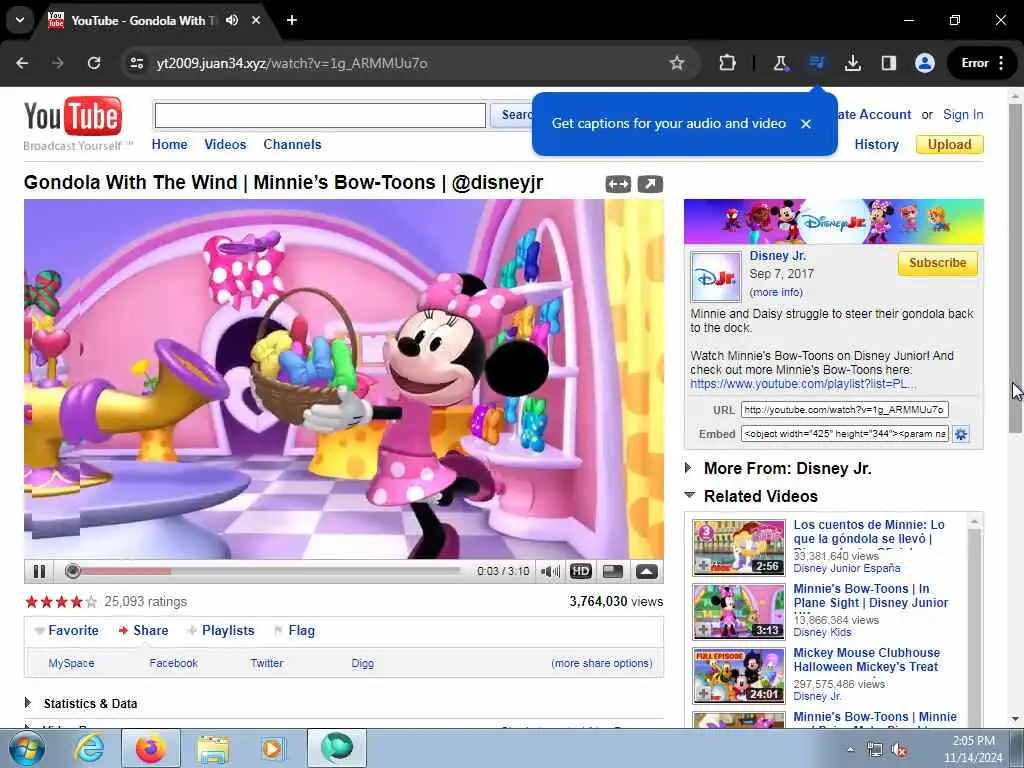Viewport: 1024px width, 768px height.
Task: Select the Embed code text field
Action: pyautogui.click(x=844, y=434)
